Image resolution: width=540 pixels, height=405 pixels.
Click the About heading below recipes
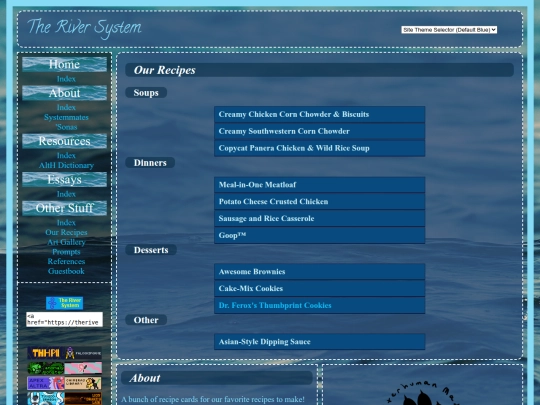pos(145,378)
